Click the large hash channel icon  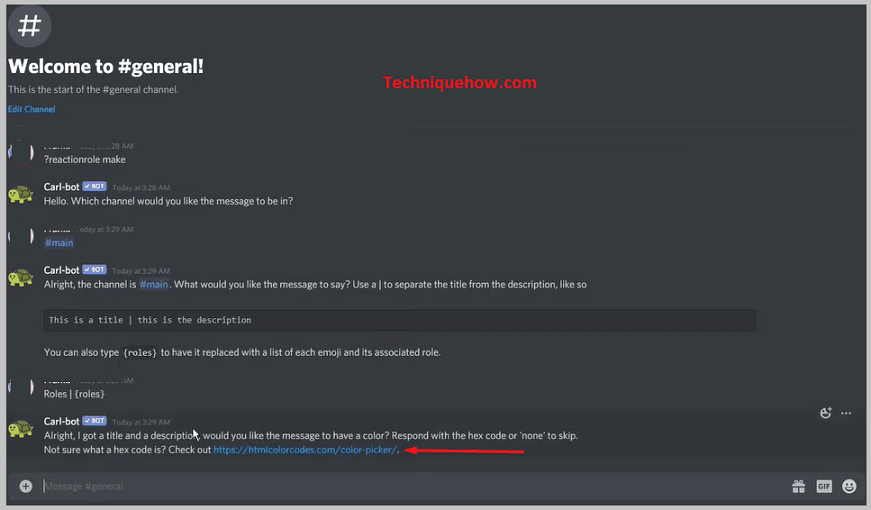tap(29, 26)
